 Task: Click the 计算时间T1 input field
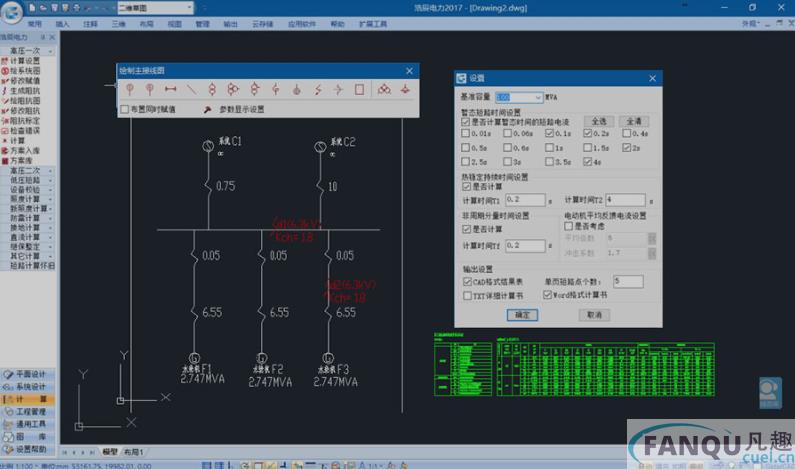click(x=525, y=200)
